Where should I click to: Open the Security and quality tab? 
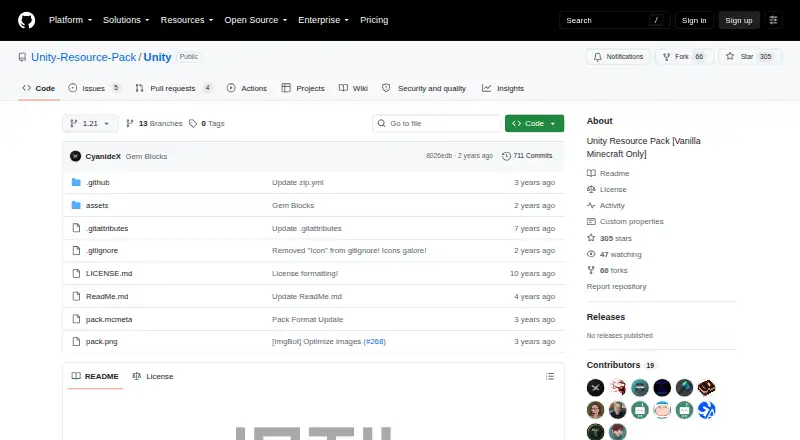point(424,88)
